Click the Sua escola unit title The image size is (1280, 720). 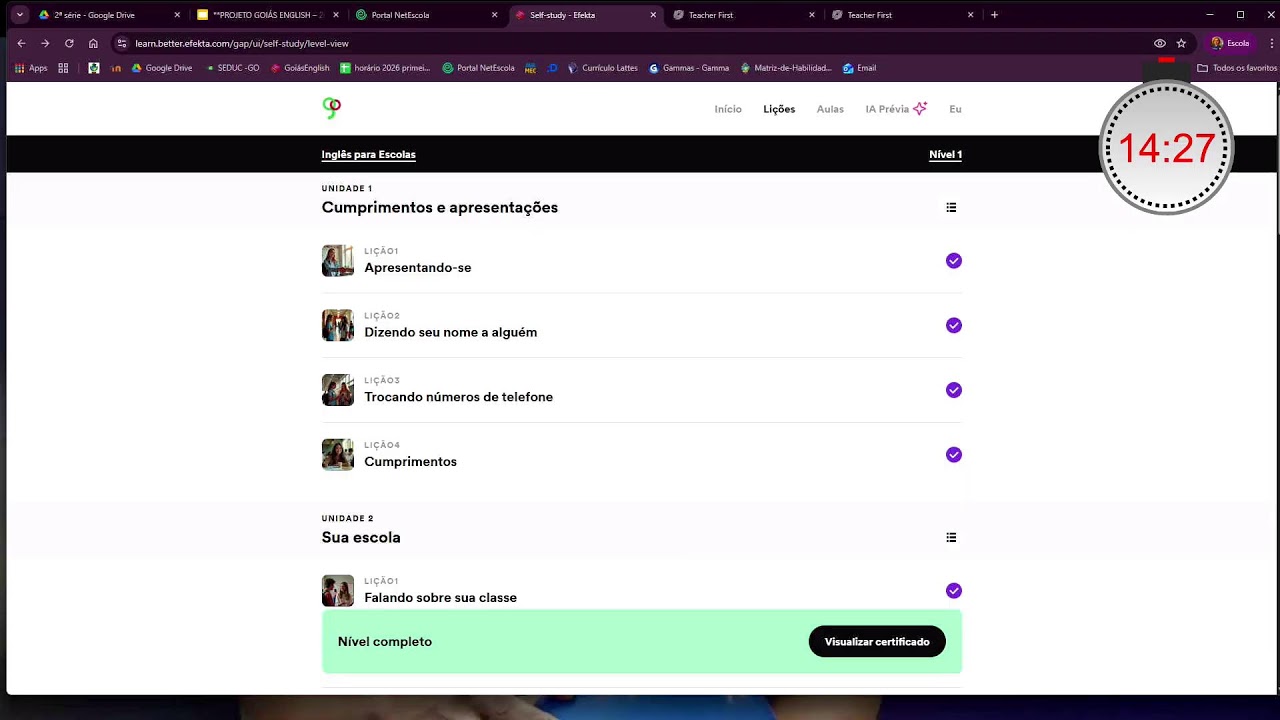coord(361,538)
